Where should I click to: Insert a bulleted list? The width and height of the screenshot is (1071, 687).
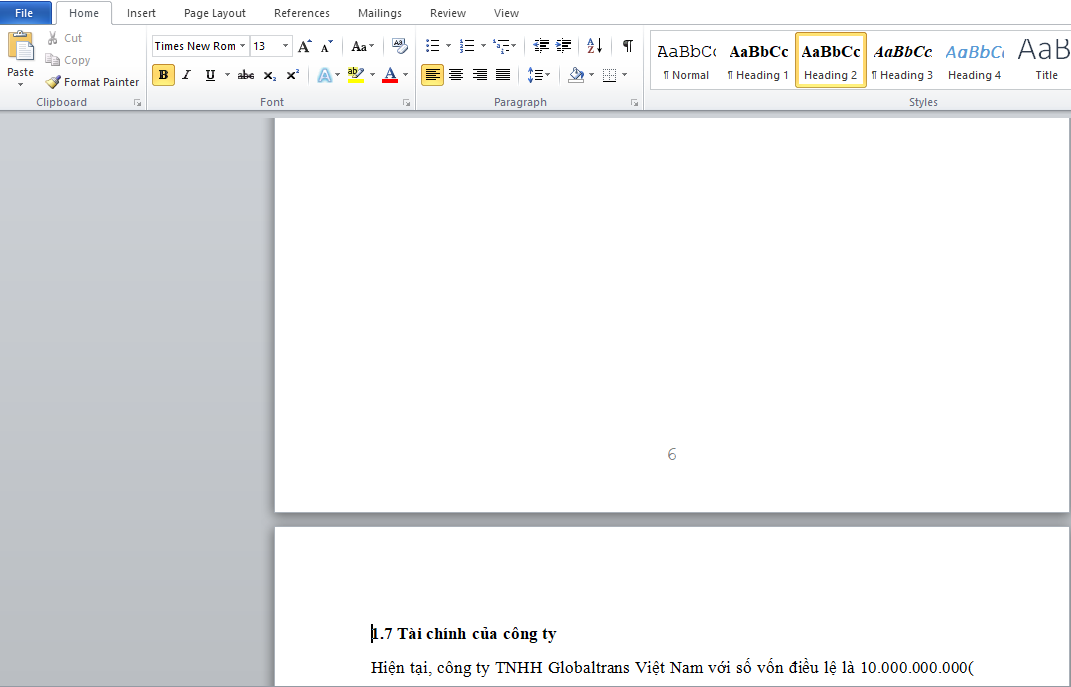coord(432,46)
